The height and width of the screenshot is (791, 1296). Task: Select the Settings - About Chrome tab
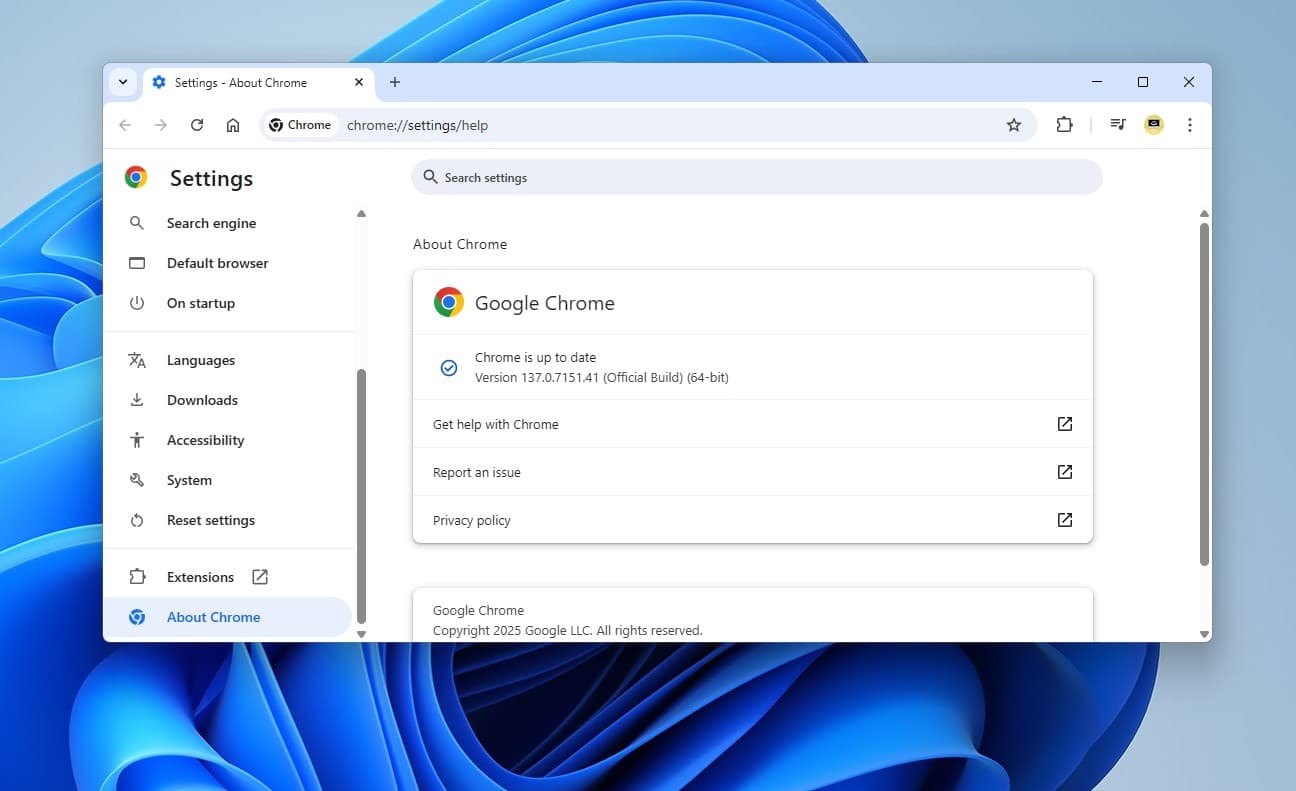click(259, 82)
